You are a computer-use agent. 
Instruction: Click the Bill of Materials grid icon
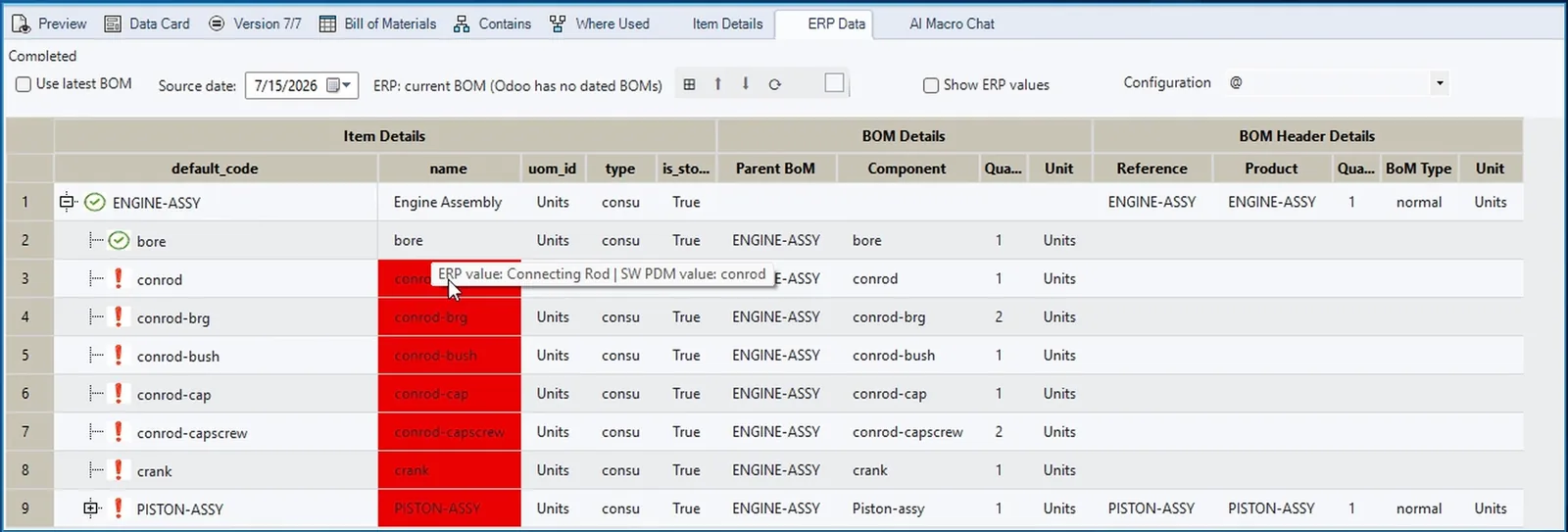327,24
